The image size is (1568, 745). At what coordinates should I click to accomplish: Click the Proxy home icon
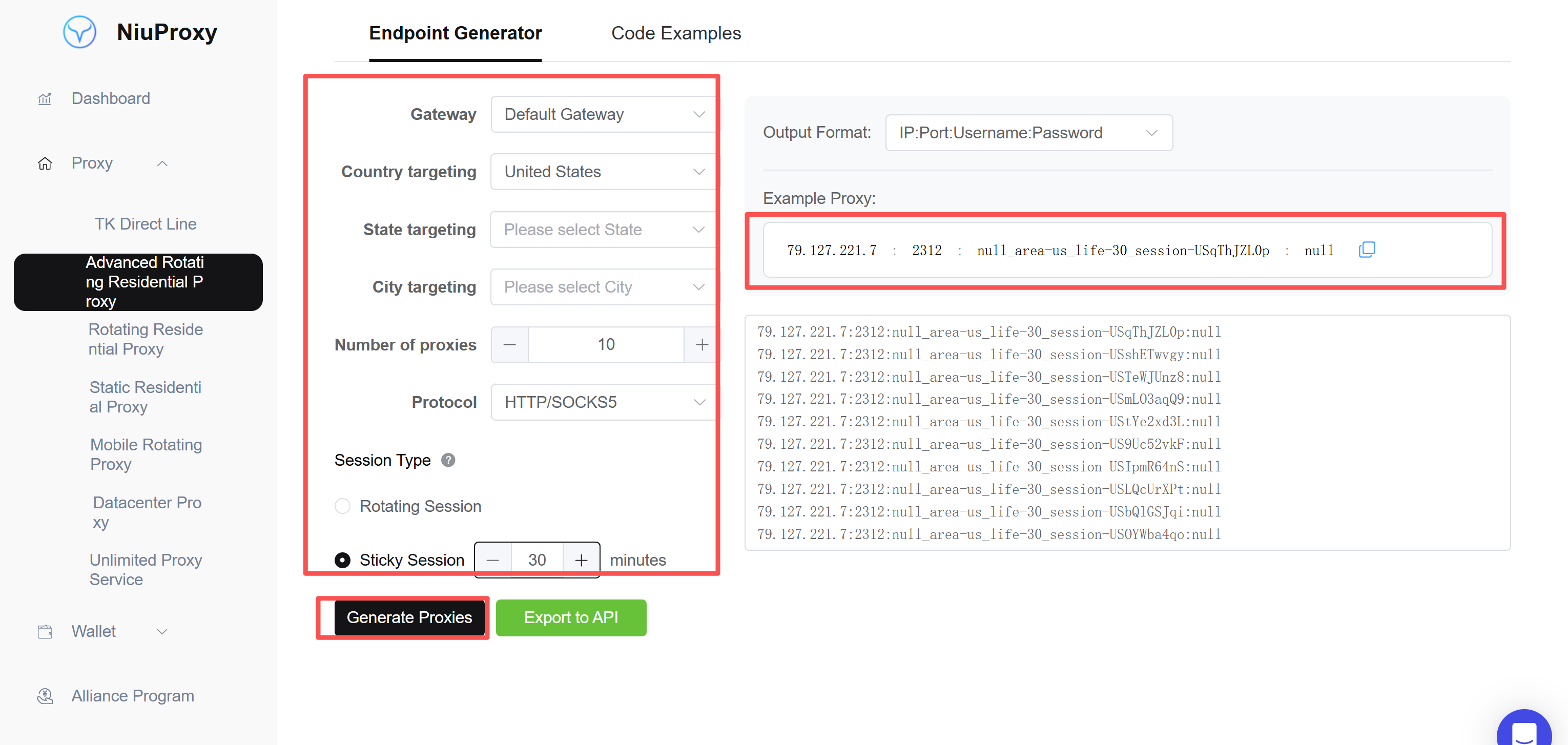pyautogui.click(x=45, y=163)
